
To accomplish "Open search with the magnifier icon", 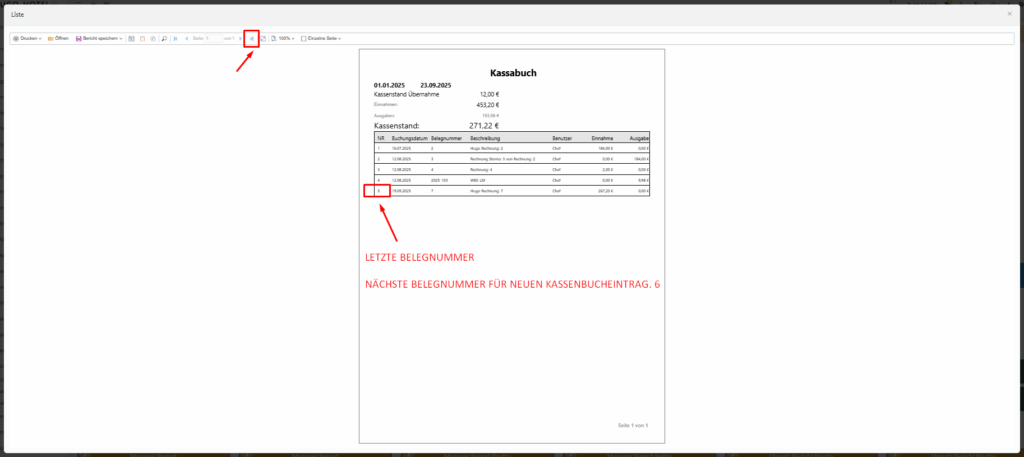I will click(164, 38).
